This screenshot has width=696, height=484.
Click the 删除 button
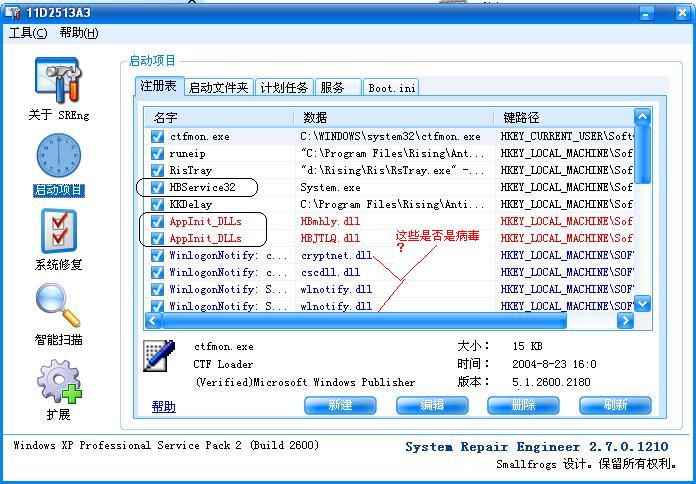[x=523, y=405]
